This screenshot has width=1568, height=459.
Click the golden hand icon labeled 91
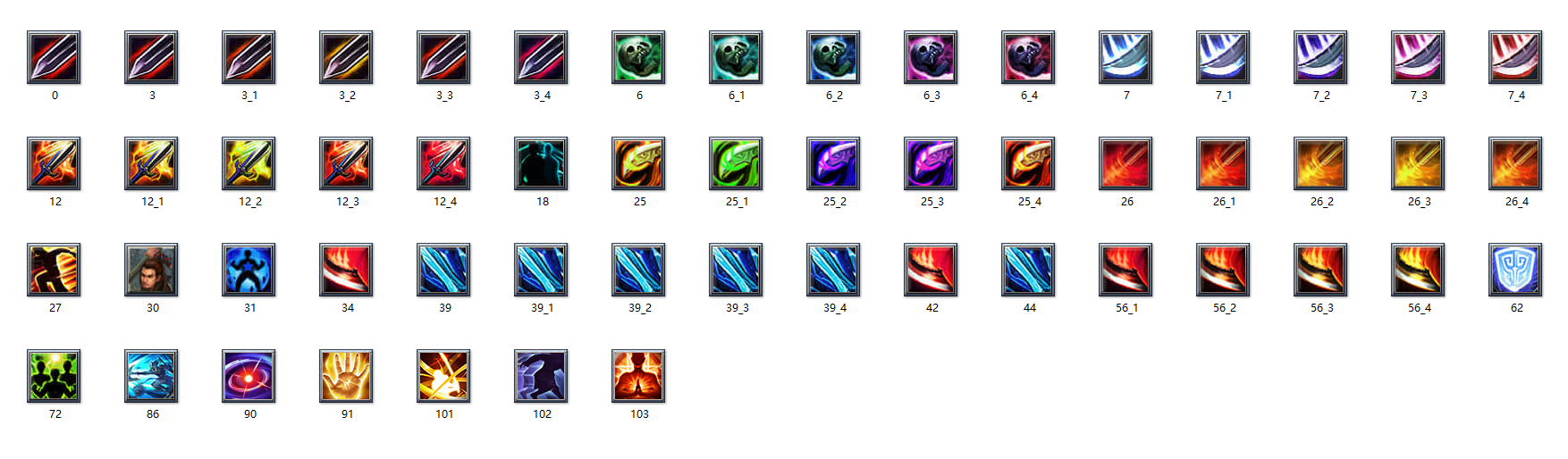click(x=346, y=376)
